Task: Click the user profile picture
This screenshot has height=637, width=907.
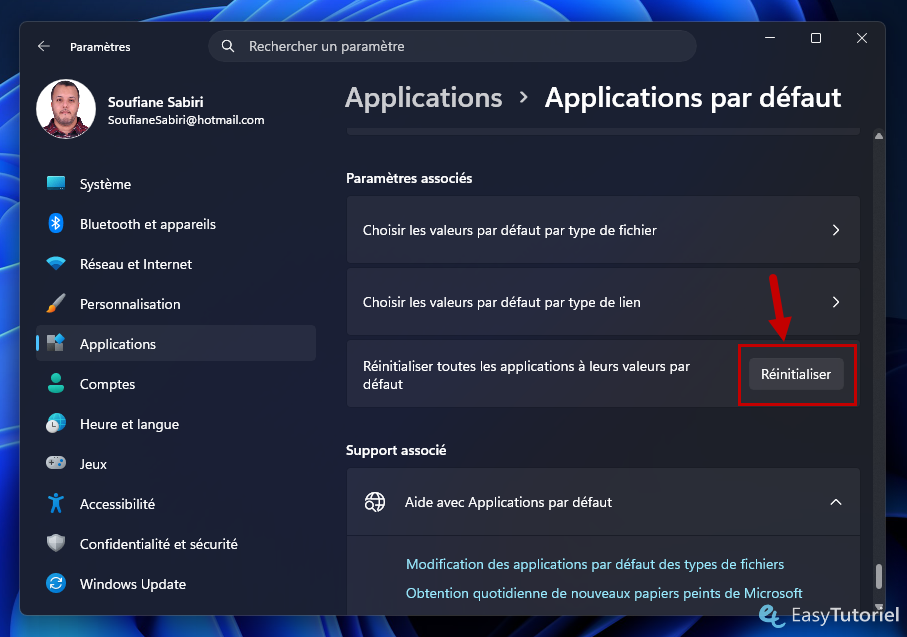Action: (x=66, y=109)
